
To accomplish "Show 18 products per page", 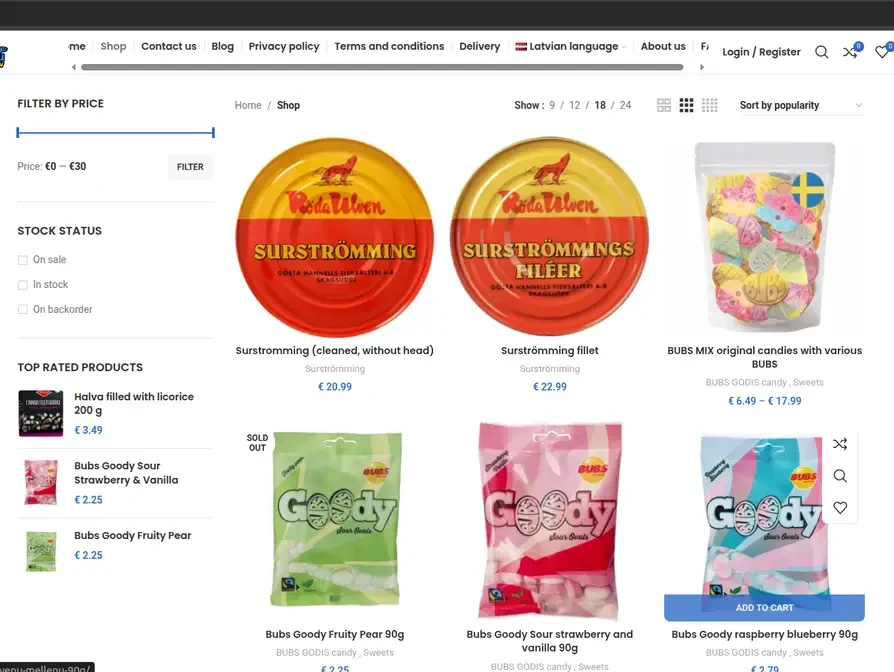I will [600, 105].
